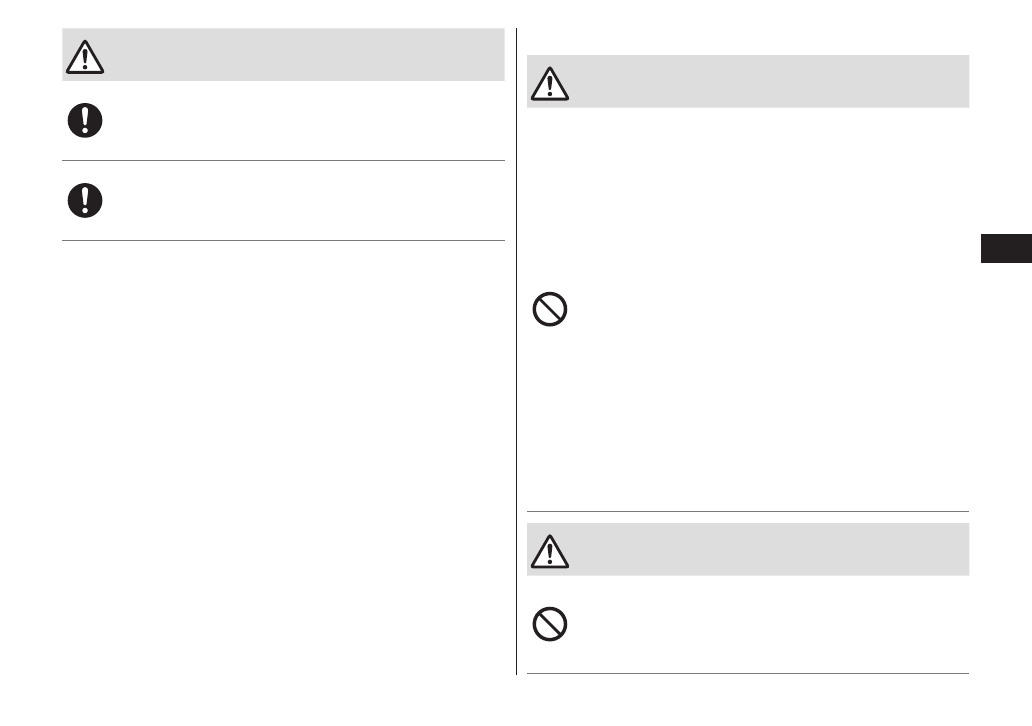Click divider line above lower right warning header
The image size is (1032, 726).
coord(748,511)
